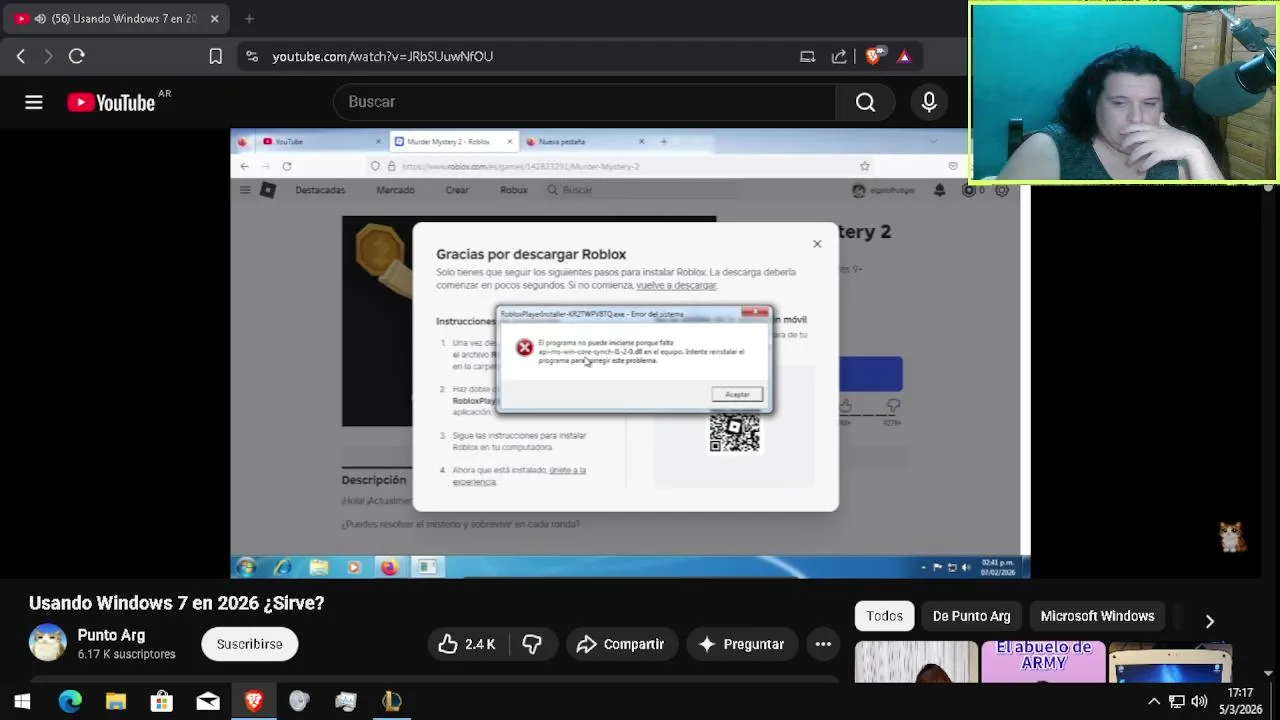The image size is (1280, 720).
Task: Open Punto Arg channel avatar
Action: (x=47, y=643)
